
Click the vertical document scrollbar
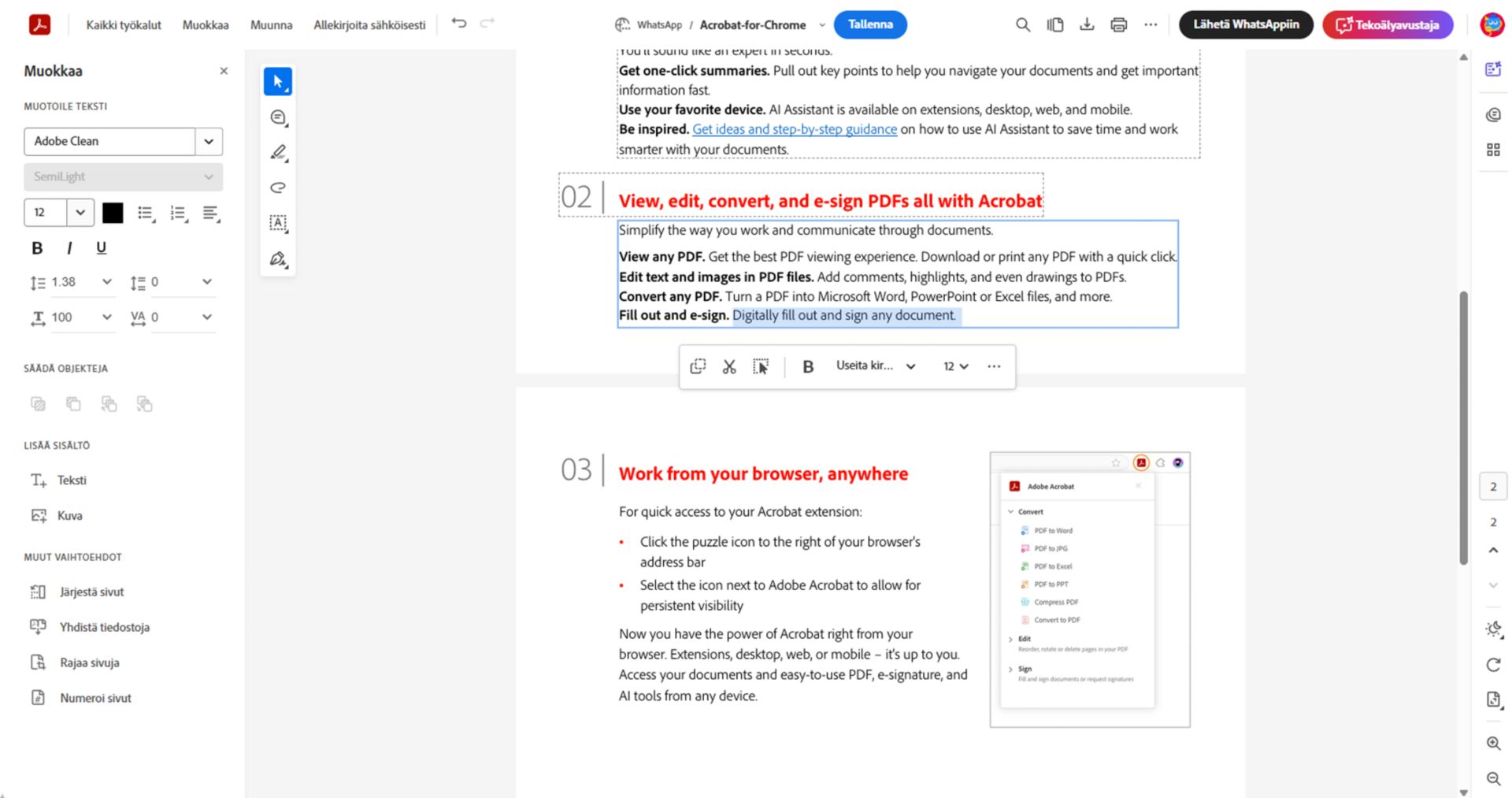(x=1463, y=428)
